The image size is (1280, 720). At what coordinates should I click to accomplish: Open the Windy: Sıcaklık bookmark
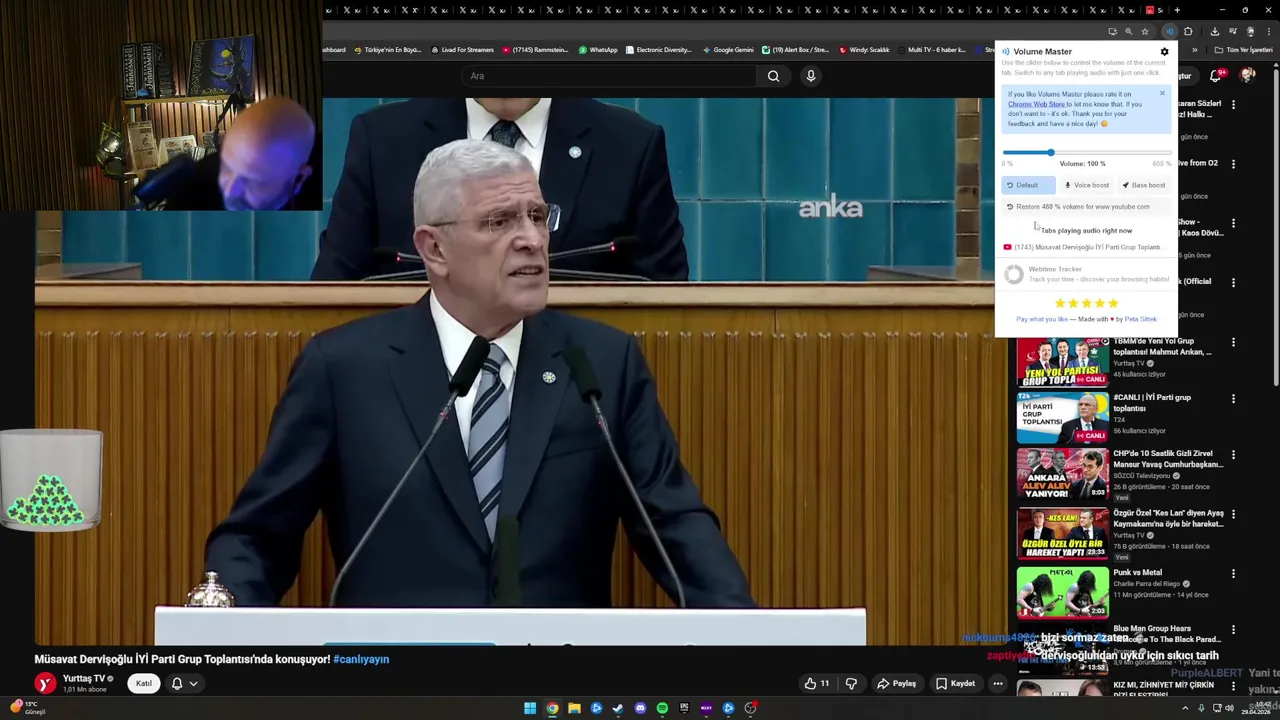[x=864, y=50]
